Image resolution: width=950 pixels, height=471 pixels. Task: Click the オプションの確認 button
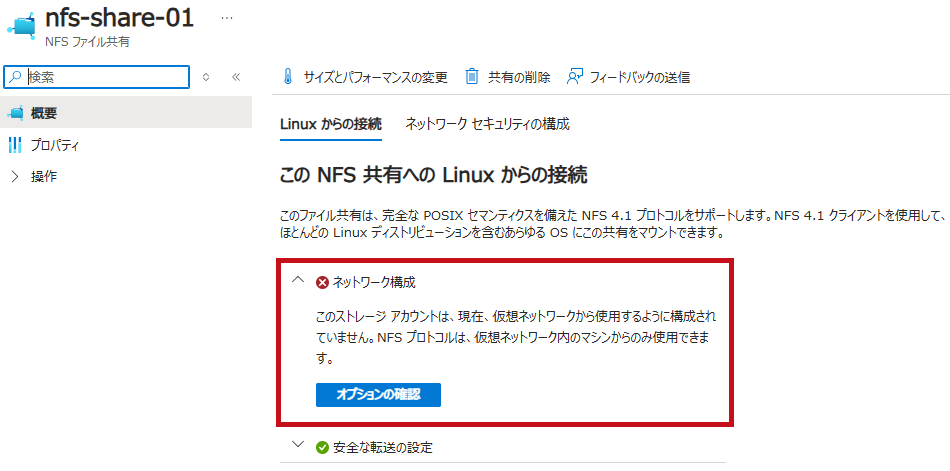click(378, 395)
